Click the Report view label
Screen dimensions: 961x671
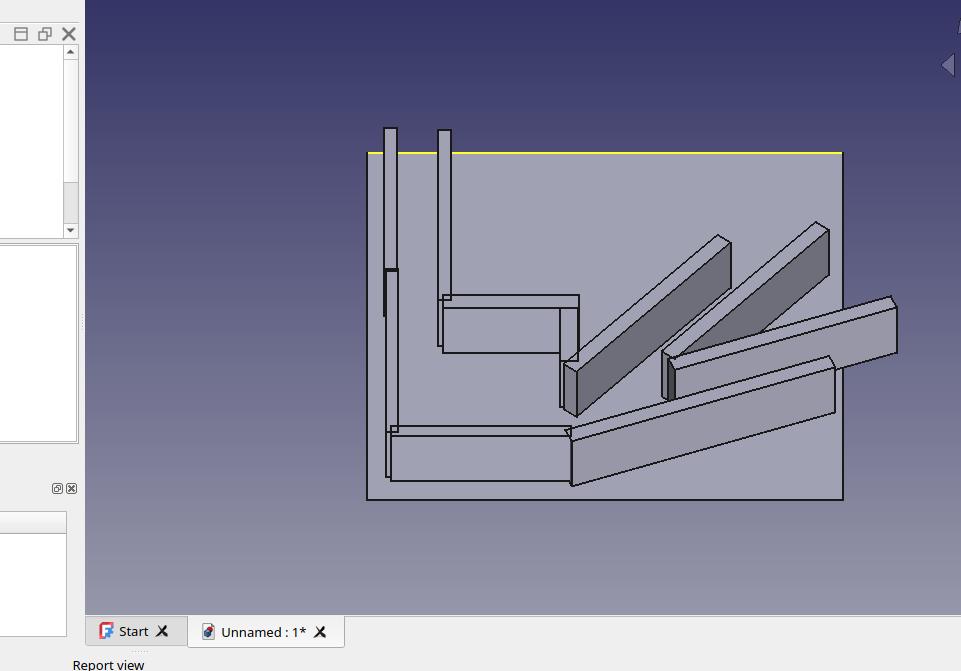[108, 665]
